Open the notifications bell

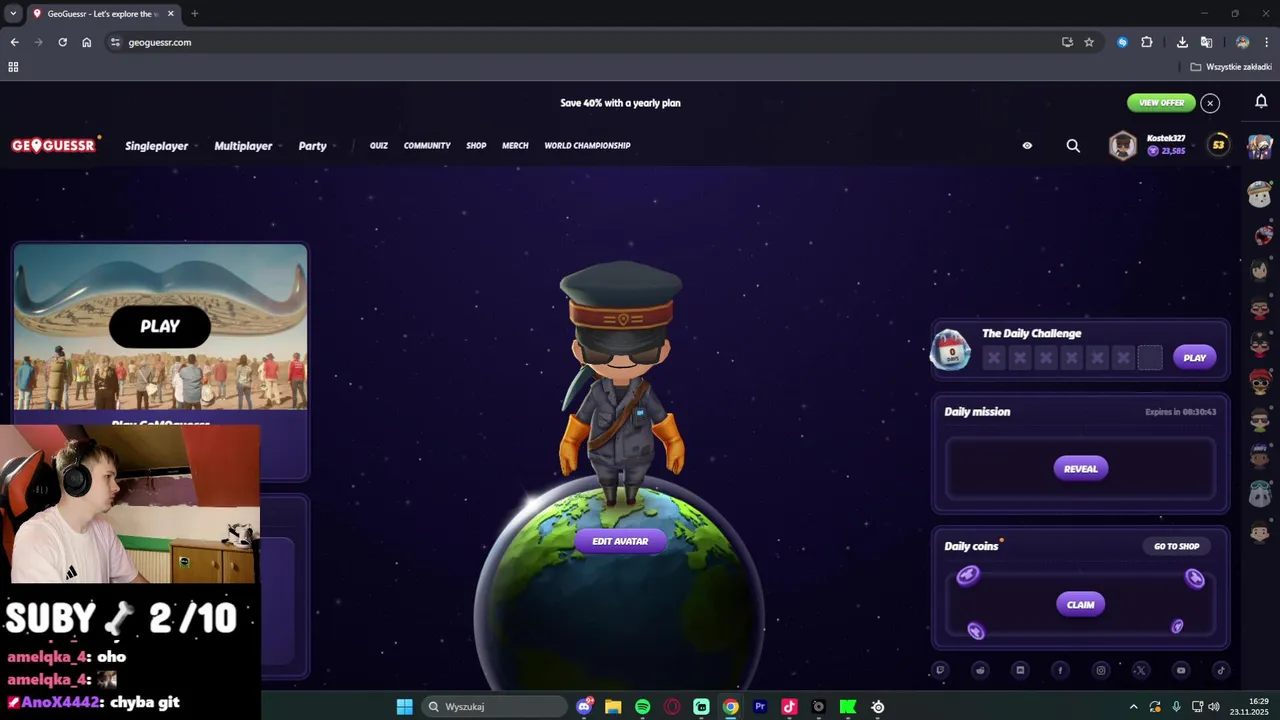point(1261,102)
